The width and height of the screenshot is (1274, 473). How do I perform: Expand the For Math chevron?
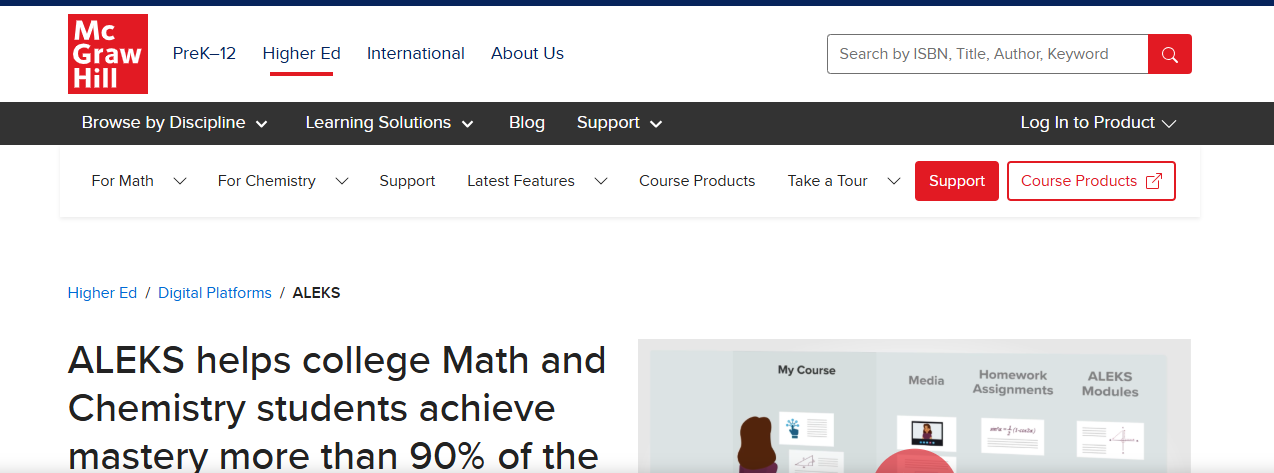tap(180, 181)
